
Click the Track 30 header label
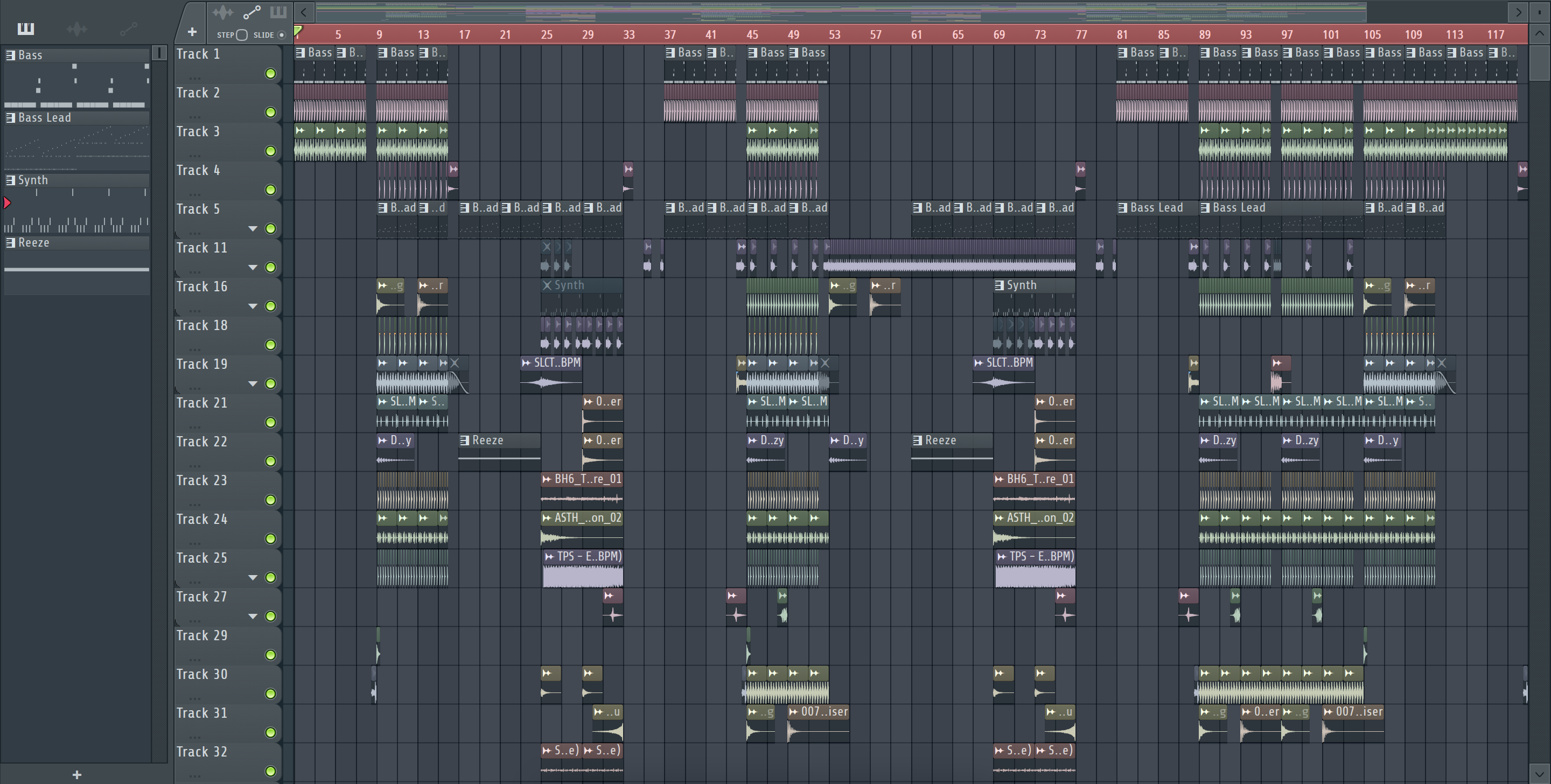click(202, 674)
